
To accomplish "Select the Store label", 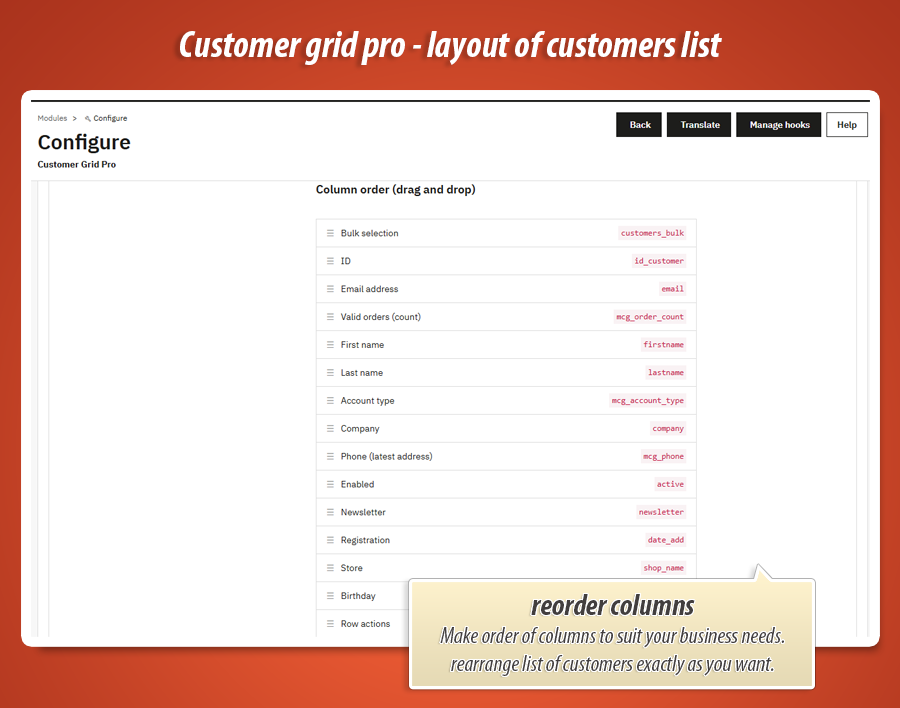I will pos(351,568).
